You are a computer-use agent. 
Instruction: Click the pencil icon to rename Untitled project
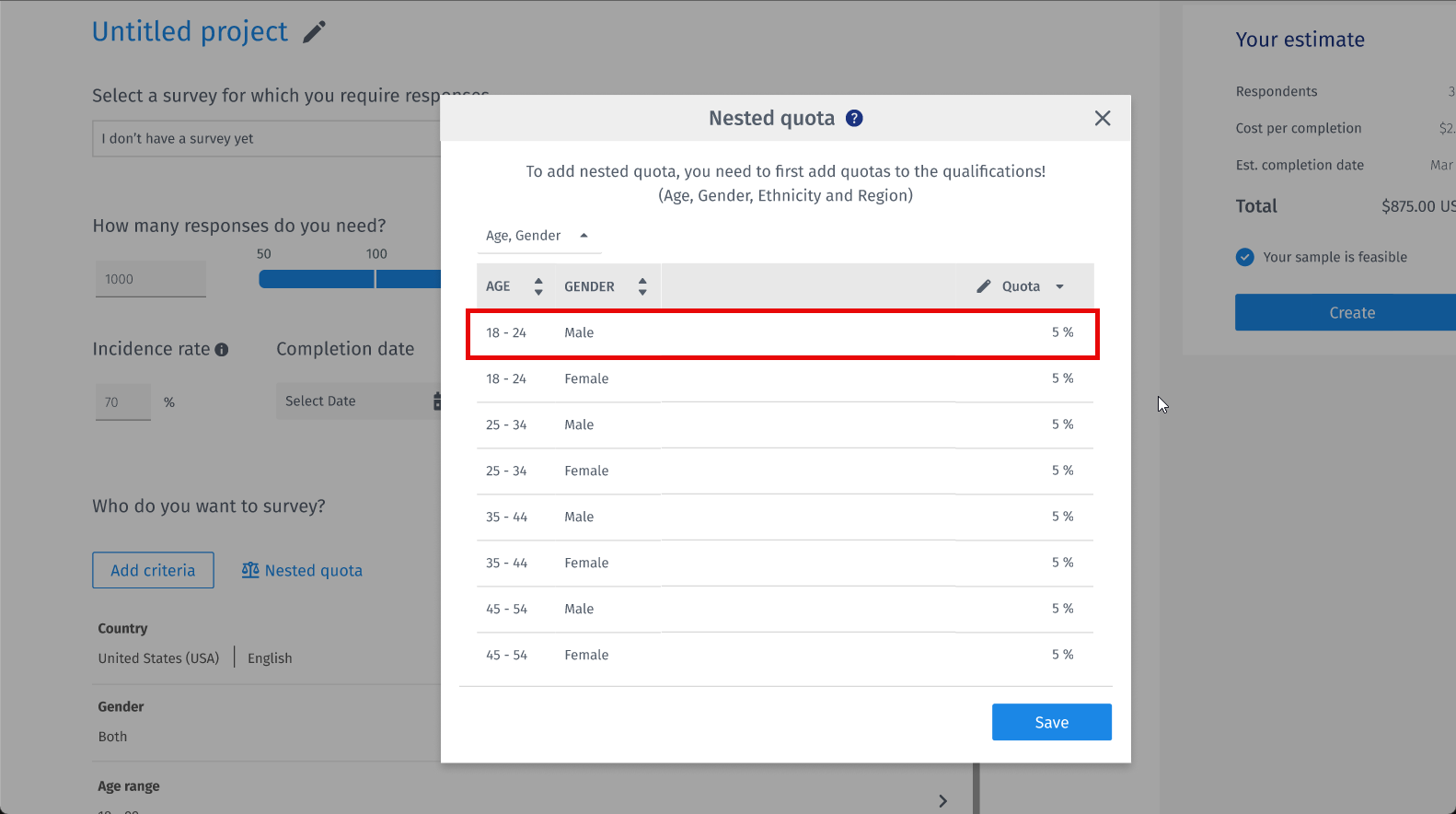click(315, 32)
